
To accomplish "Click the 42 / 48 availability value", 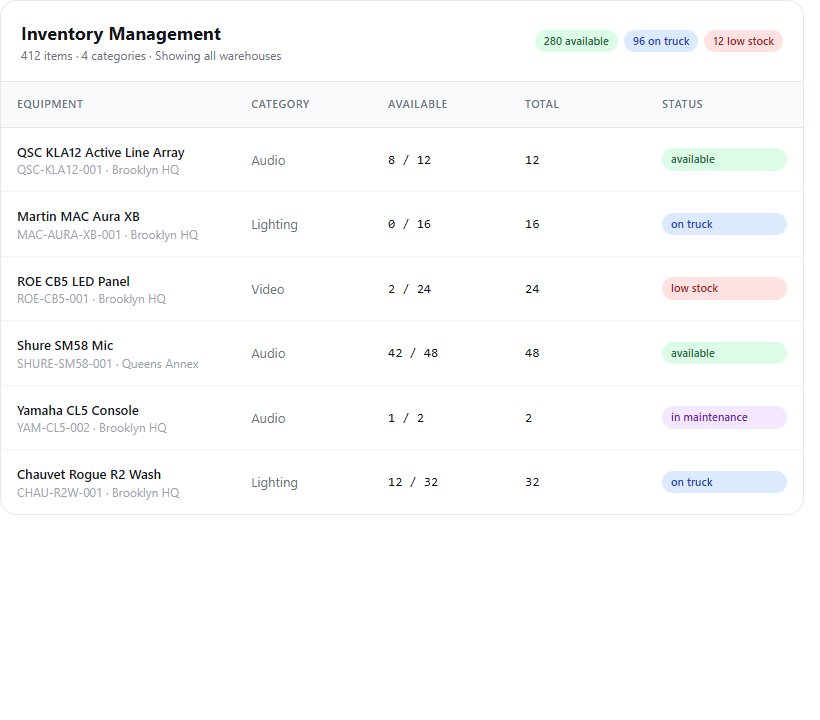I will [413, 353].
